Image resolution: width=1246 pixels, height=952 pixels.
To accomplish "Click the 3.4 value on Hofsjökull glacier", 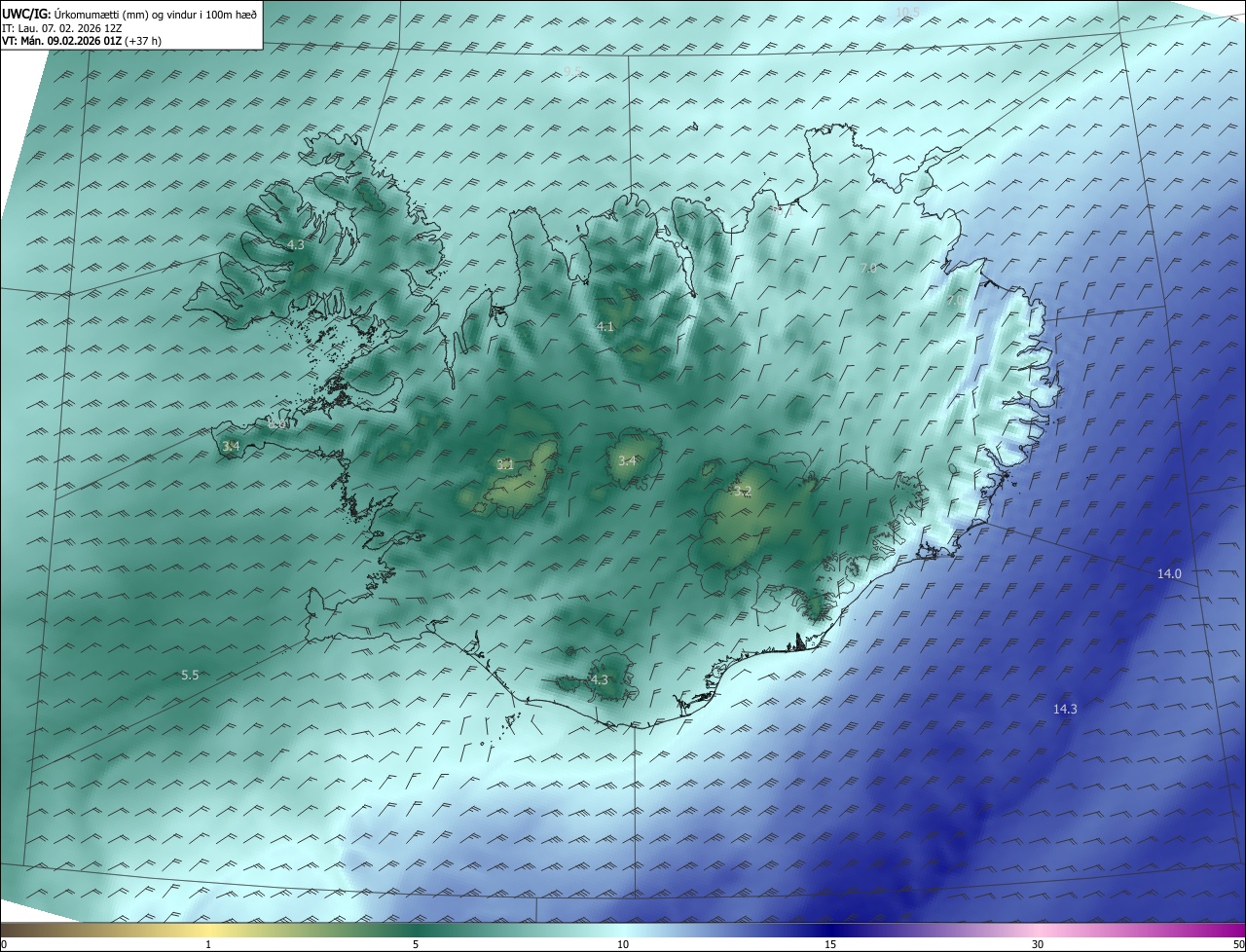I will click(627, 461).
